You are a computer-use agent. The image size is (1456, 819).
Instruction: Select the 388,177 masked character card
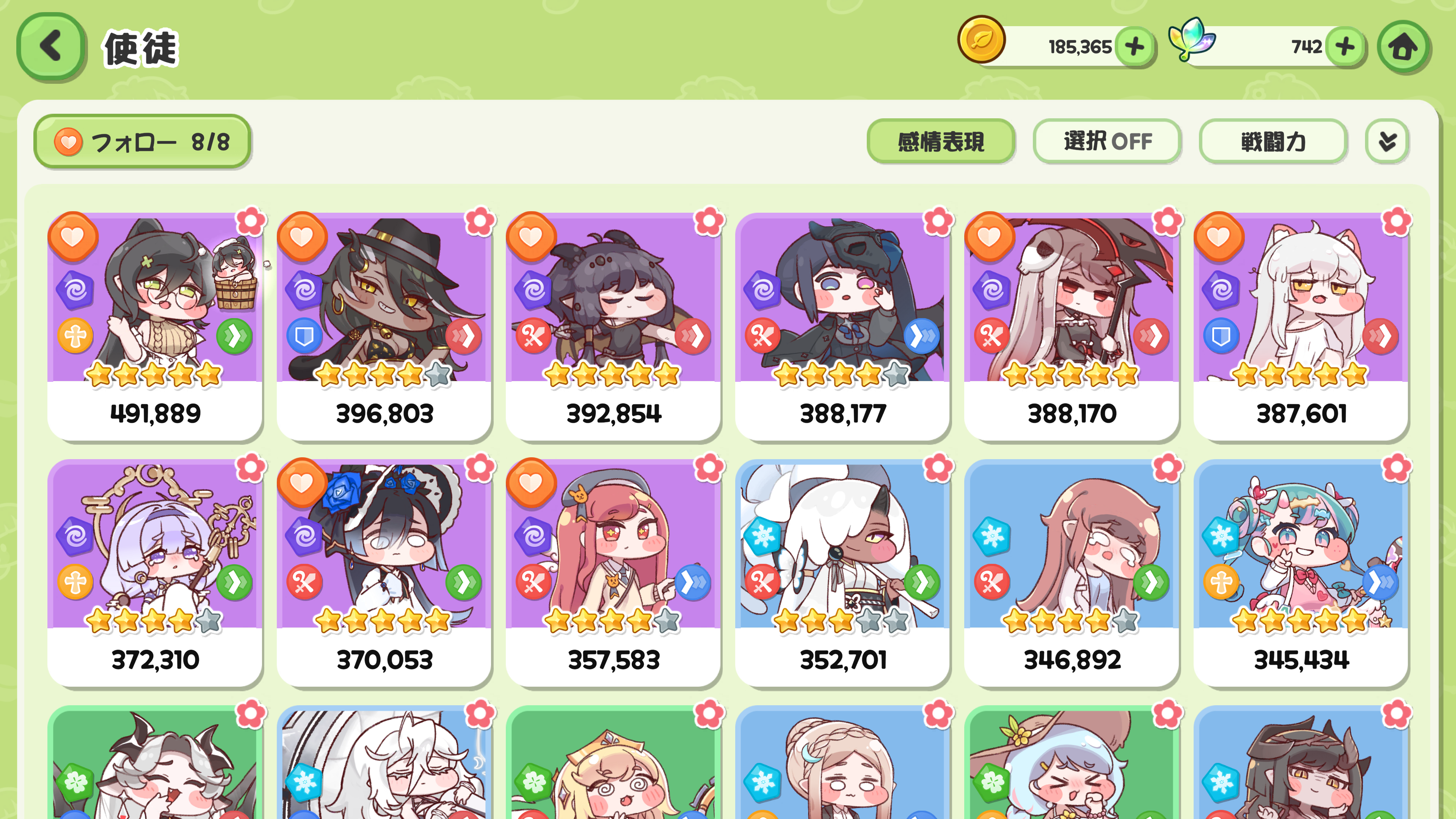click(842, 326)
